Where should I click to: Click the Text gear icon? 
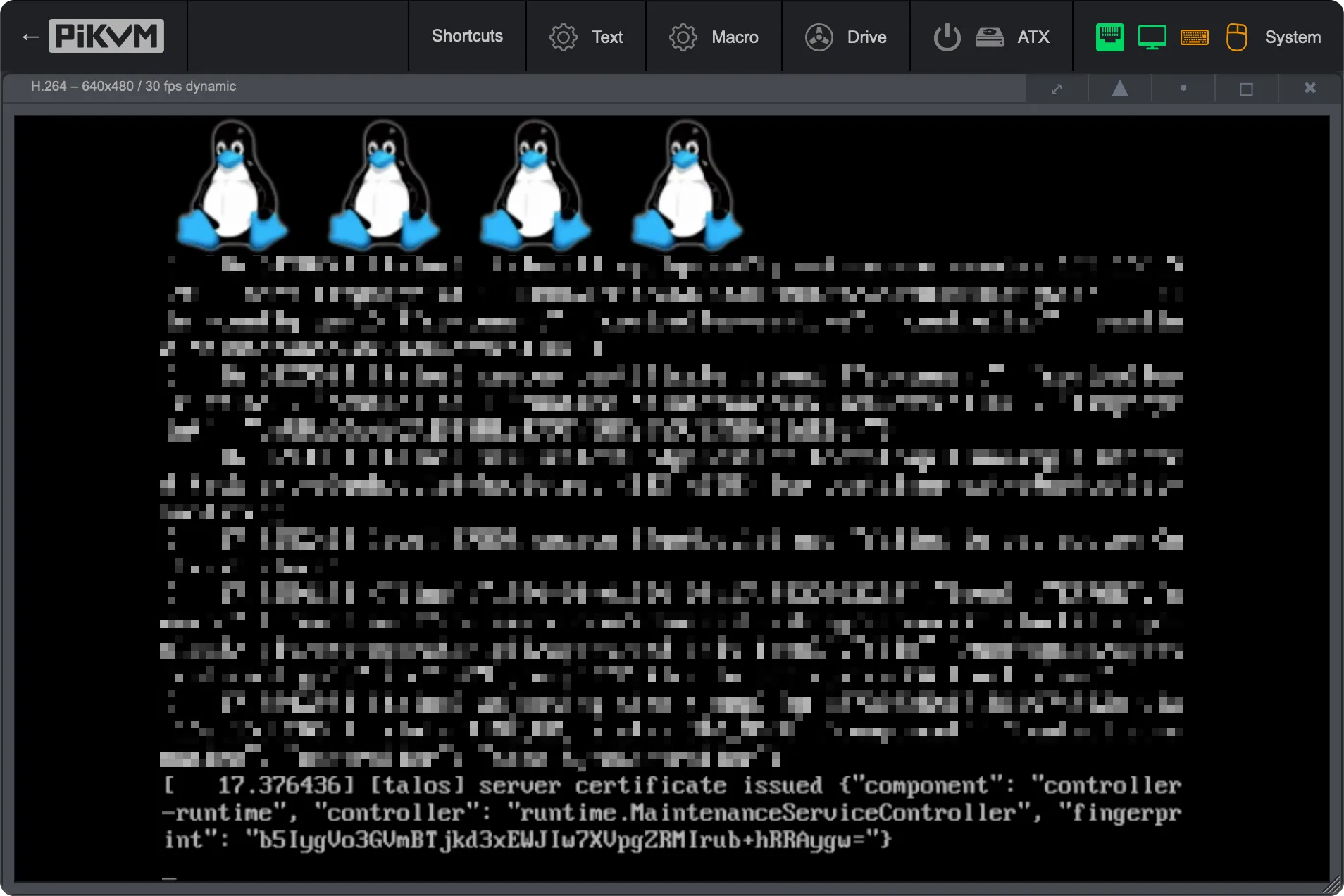coord(563,37)
